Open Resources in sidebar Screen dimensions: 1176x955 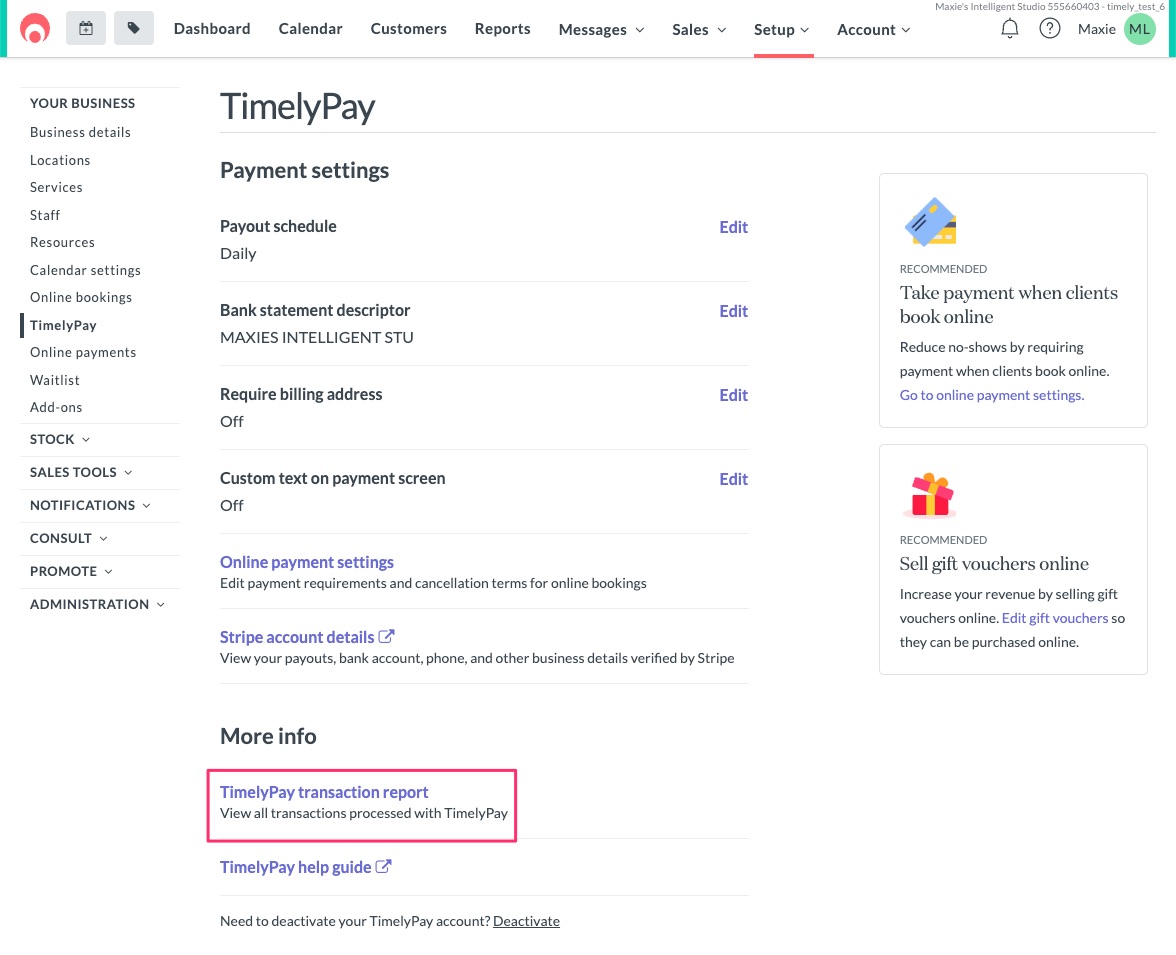(62, 242)
